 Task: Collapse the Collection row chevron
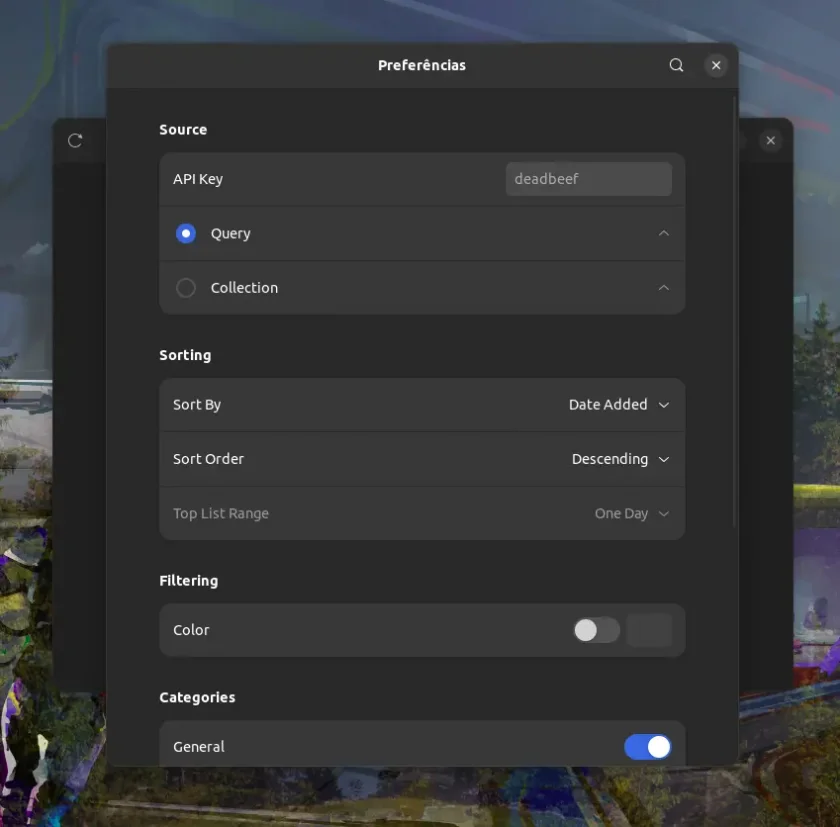[663, 288]
